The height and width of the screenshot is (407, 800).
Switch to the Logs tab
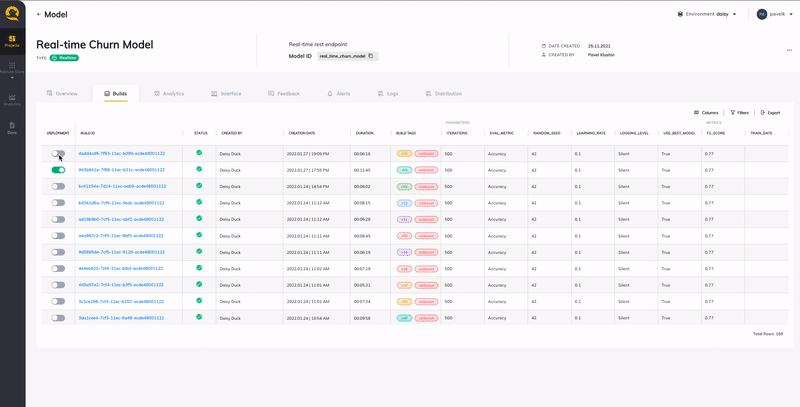pyautogui.click(x=387, y=93)
